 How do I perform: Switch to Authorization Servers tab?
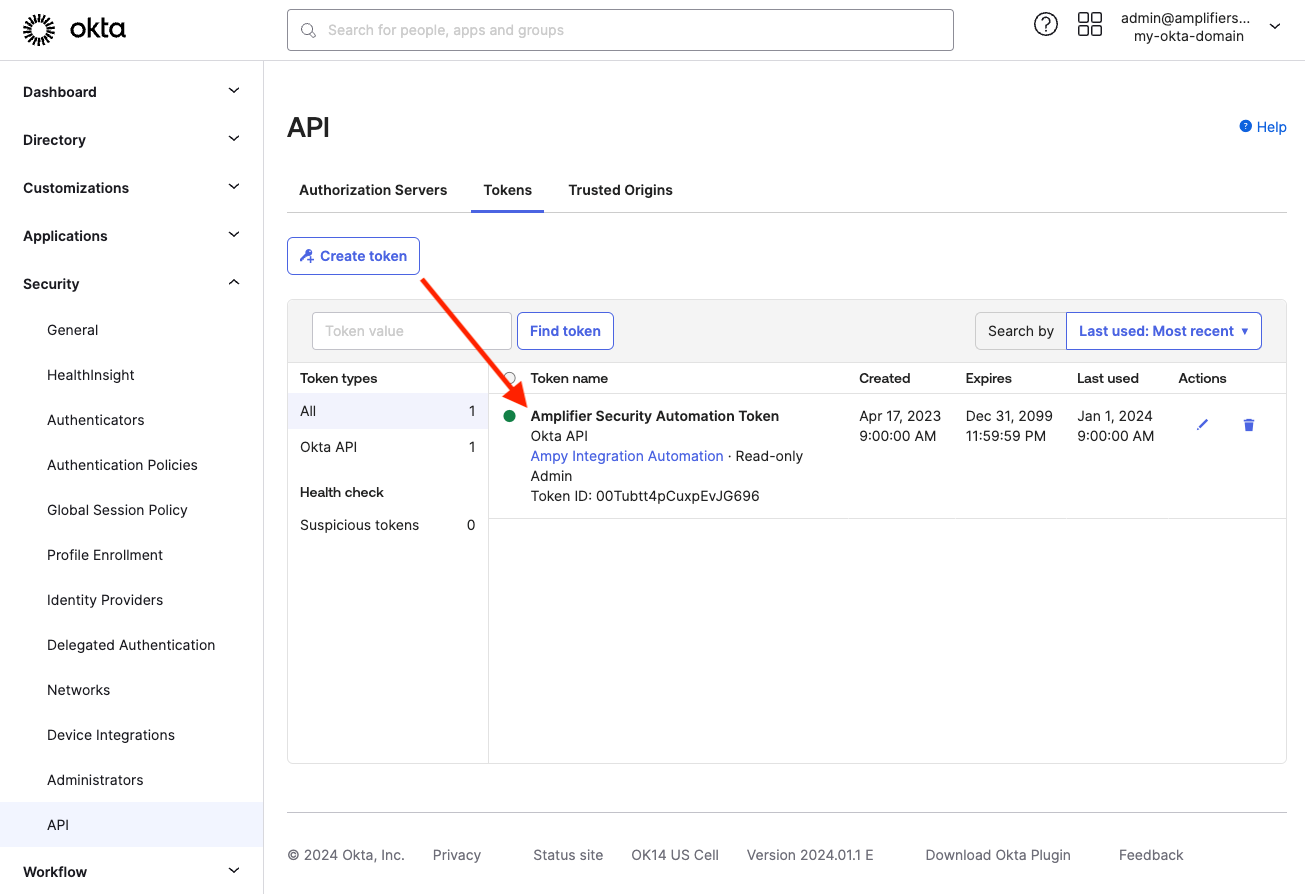[x=373, y=190]
